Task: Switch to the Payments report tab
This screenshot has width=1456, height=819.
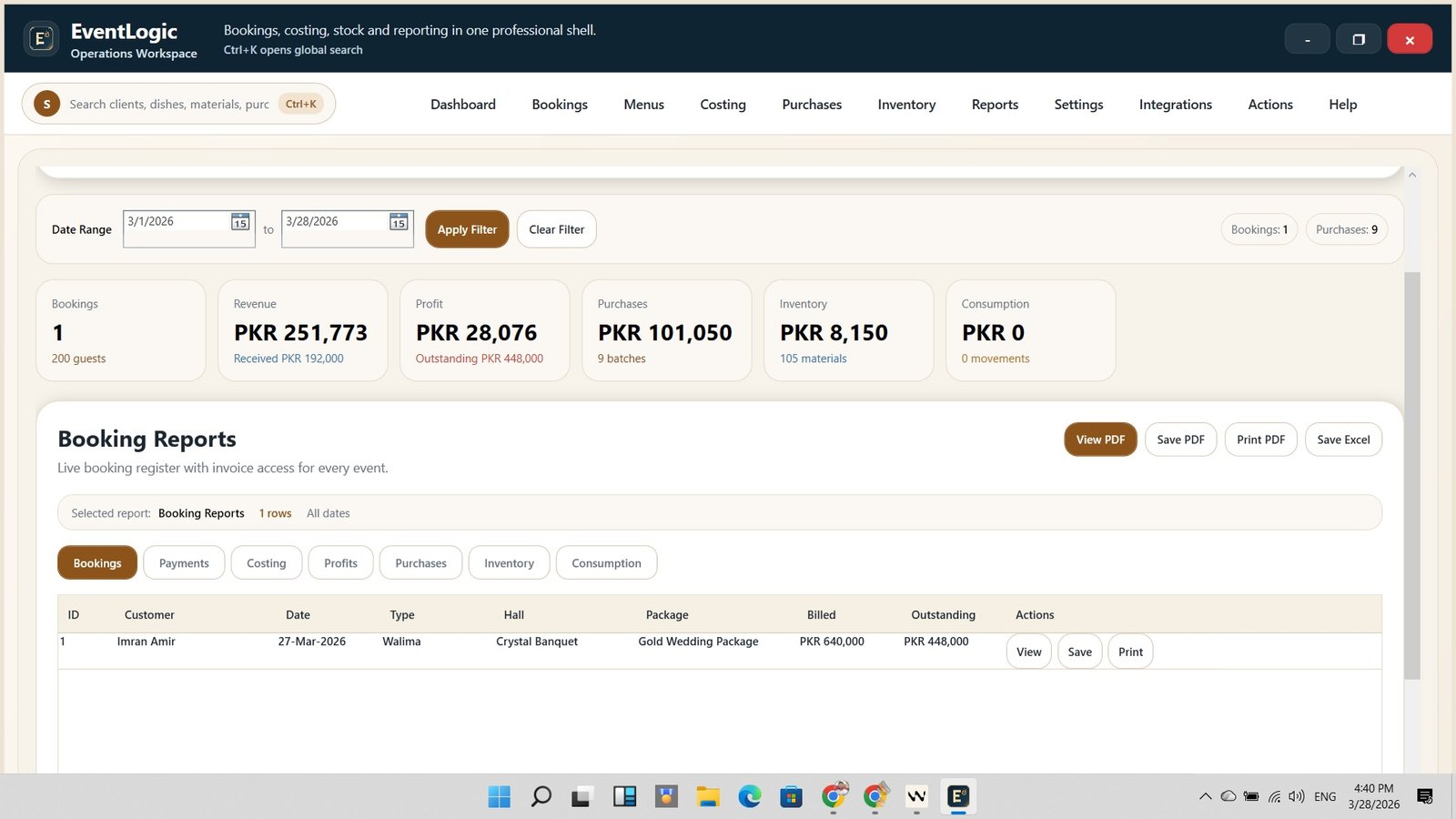Action: point(184,563)
